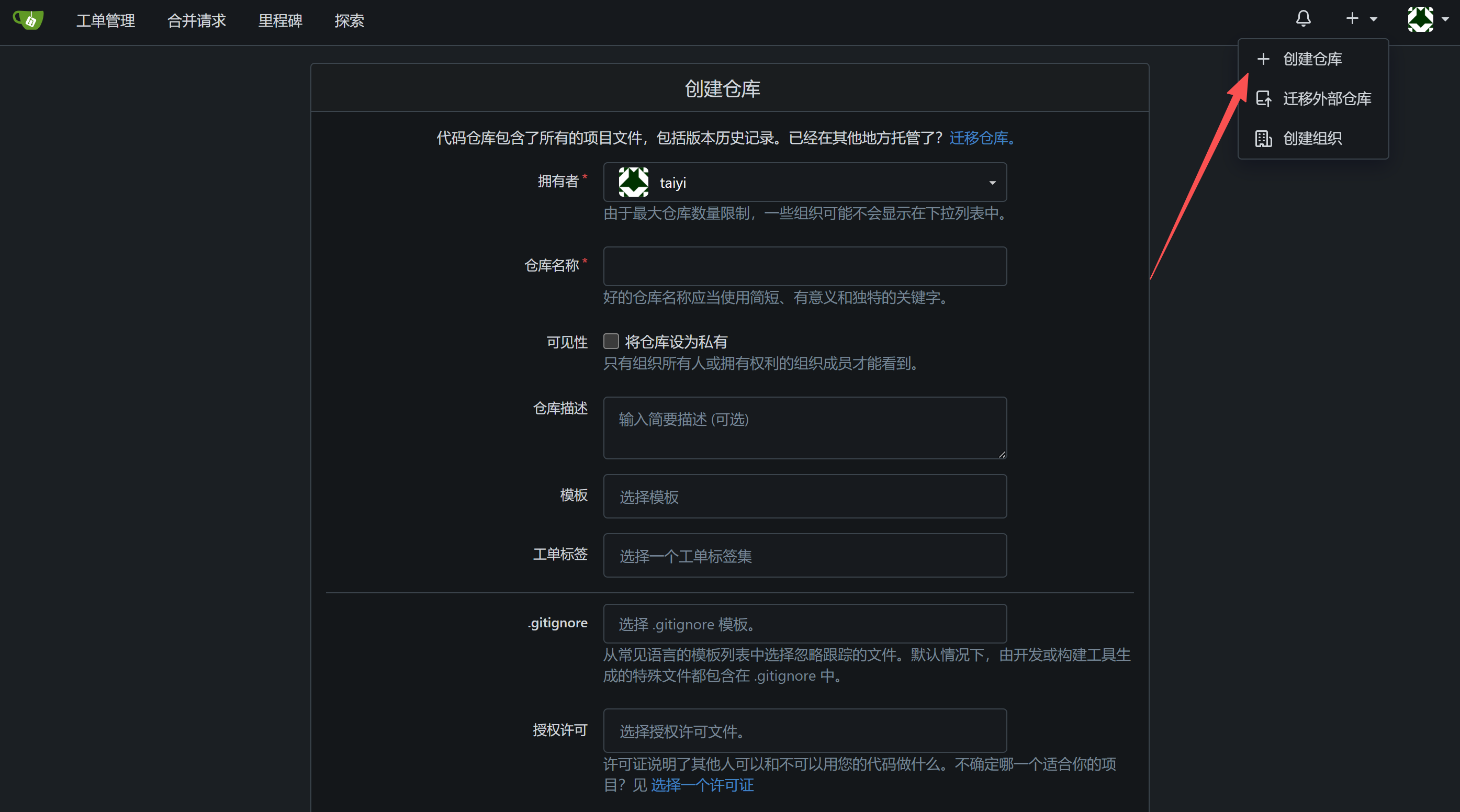Open notifications bell icon
The image size is (1460, 812).
pos(1303,19)
